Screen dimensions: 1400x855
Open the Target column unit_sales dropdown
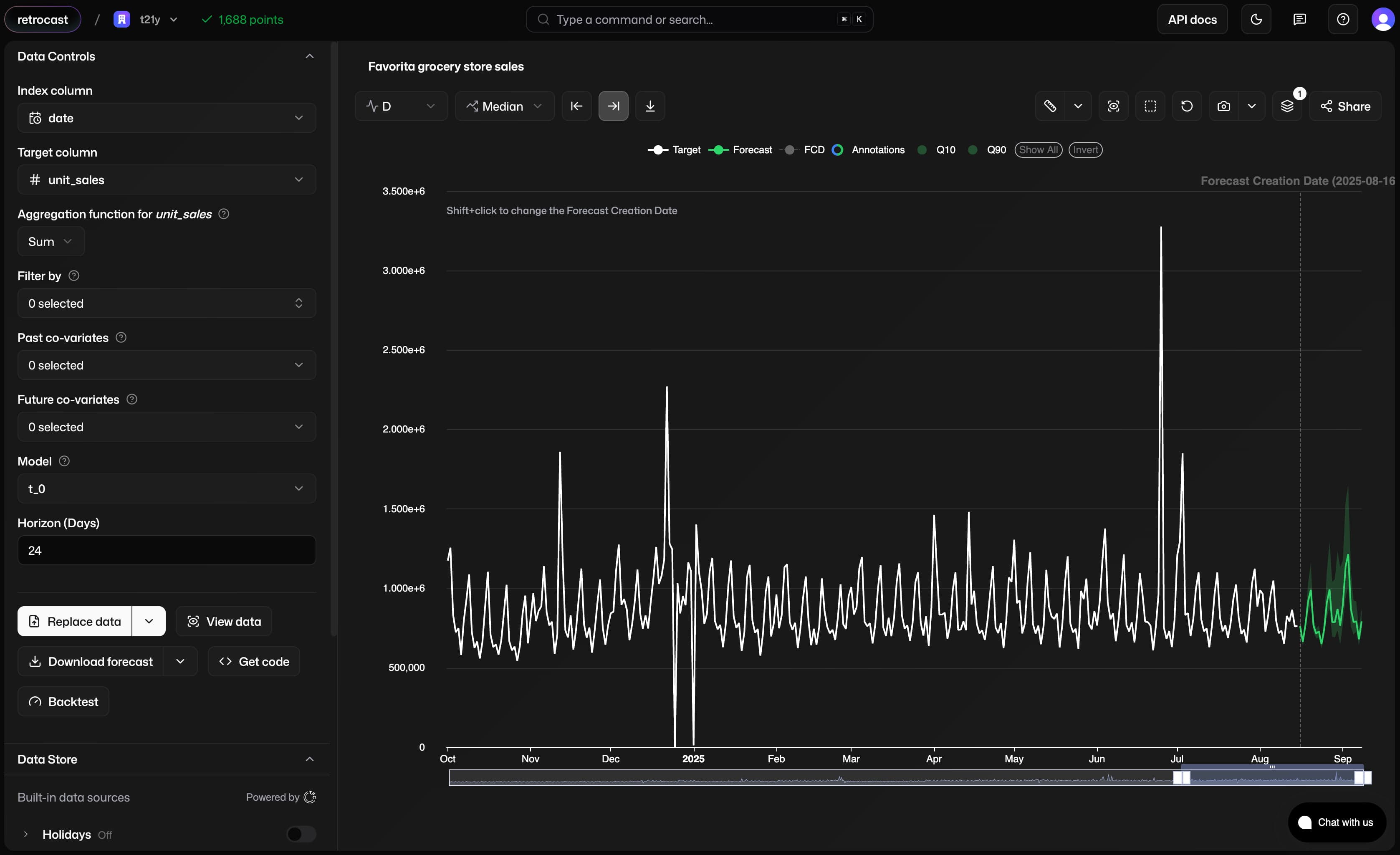tap(167, 180)
